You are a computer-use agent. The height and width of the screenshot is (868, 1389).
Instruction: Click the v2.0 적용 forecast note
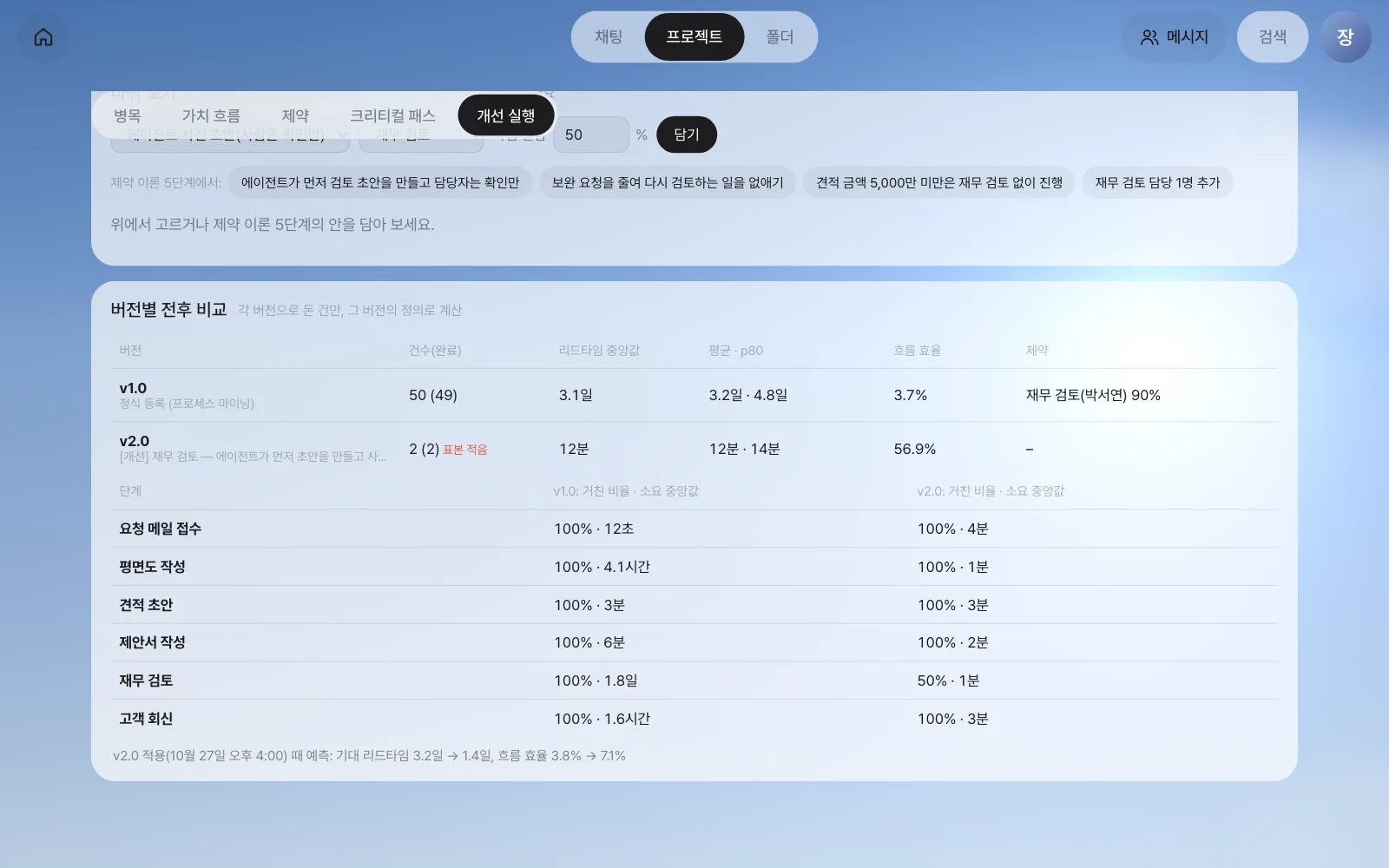point(369,756)
